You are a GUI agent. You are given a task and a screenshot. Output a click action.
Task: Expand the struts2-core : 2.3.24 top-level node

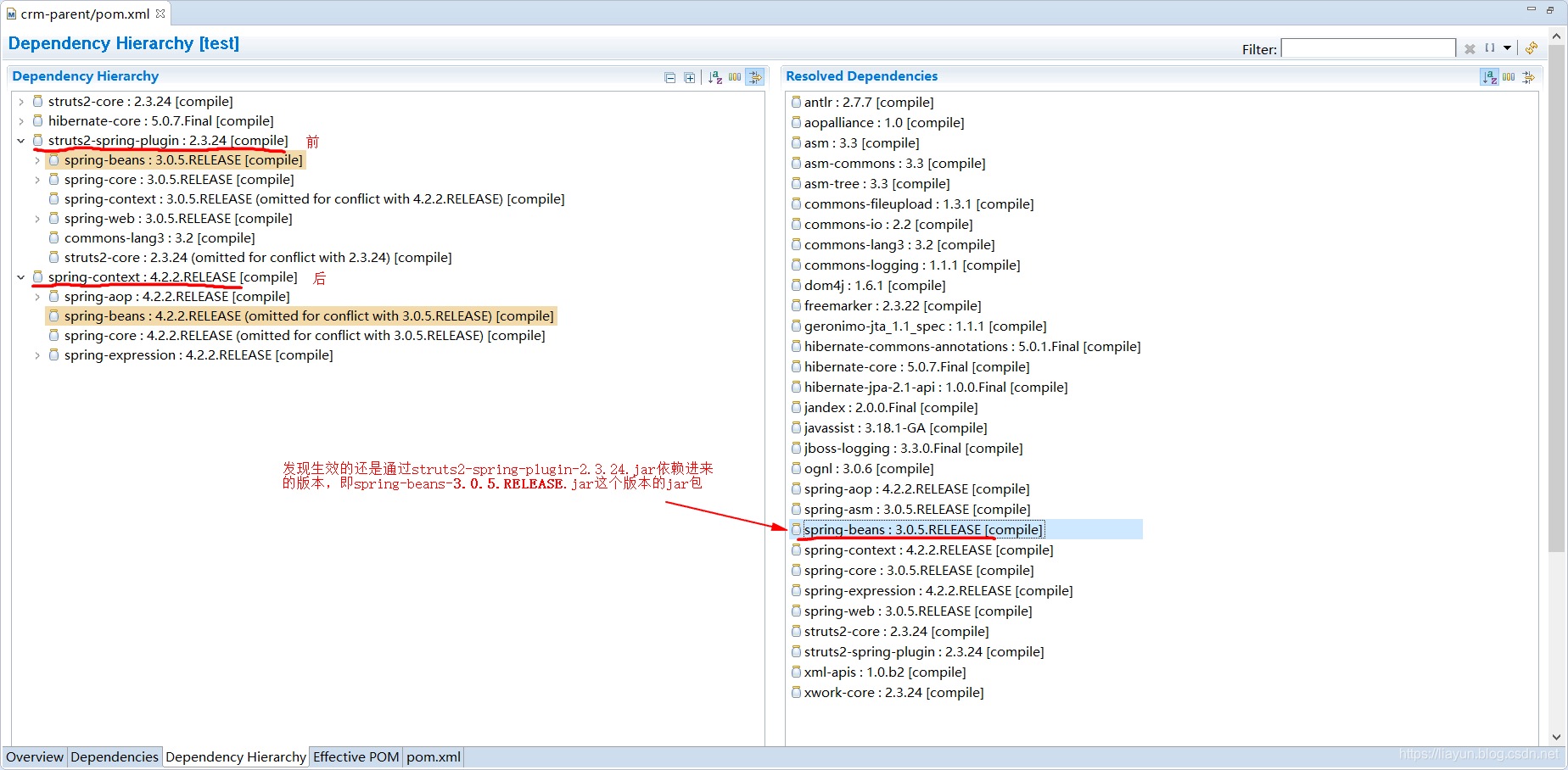pyautogui.click(x=21, y=102)
